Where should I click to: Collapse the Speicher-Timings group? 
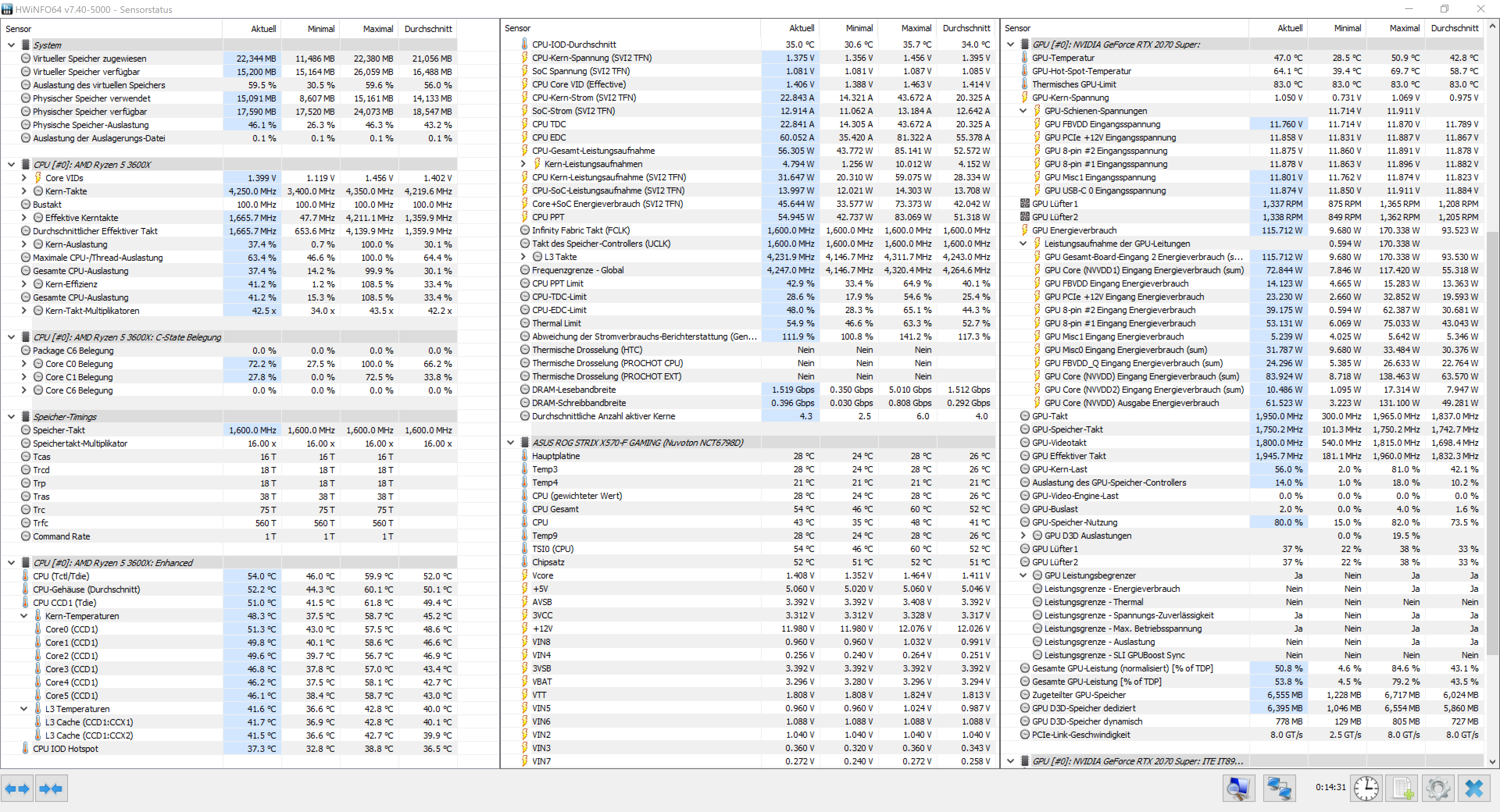(x=11, y=417)
